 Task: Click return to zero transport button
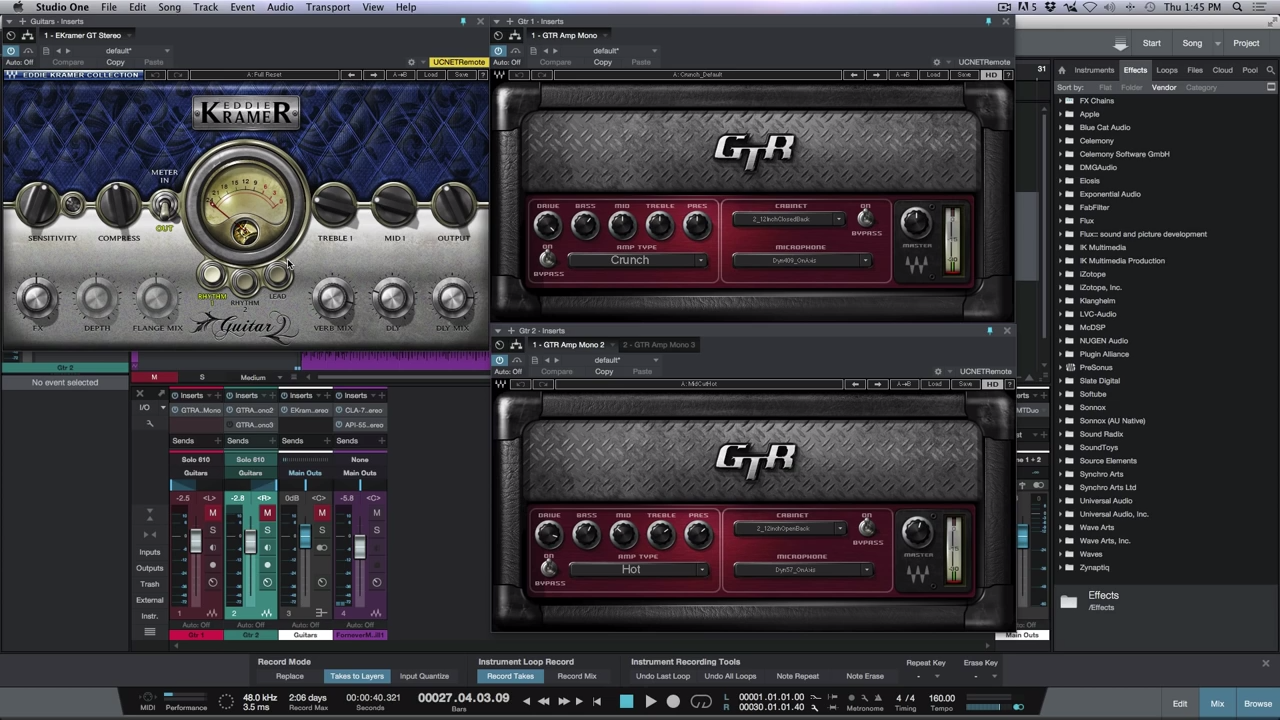tap(597, 702)
